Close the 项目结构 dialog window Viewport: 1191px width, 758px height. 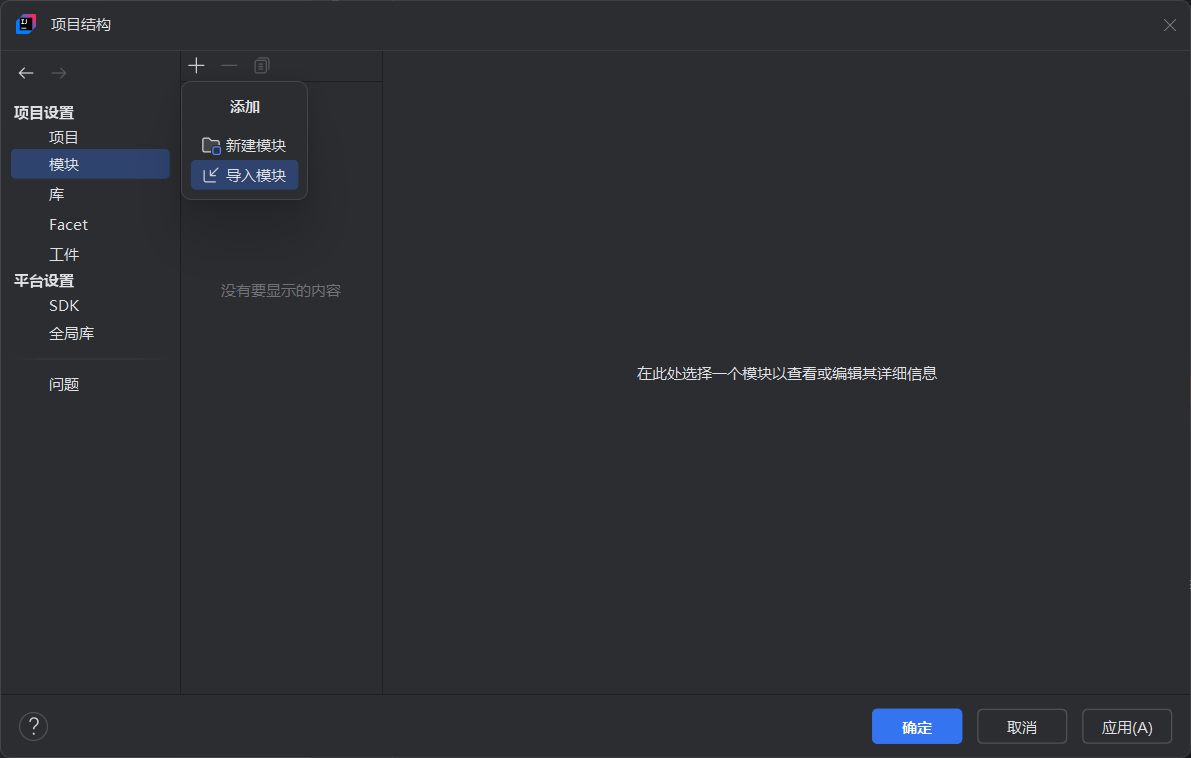click(1169, 25)
